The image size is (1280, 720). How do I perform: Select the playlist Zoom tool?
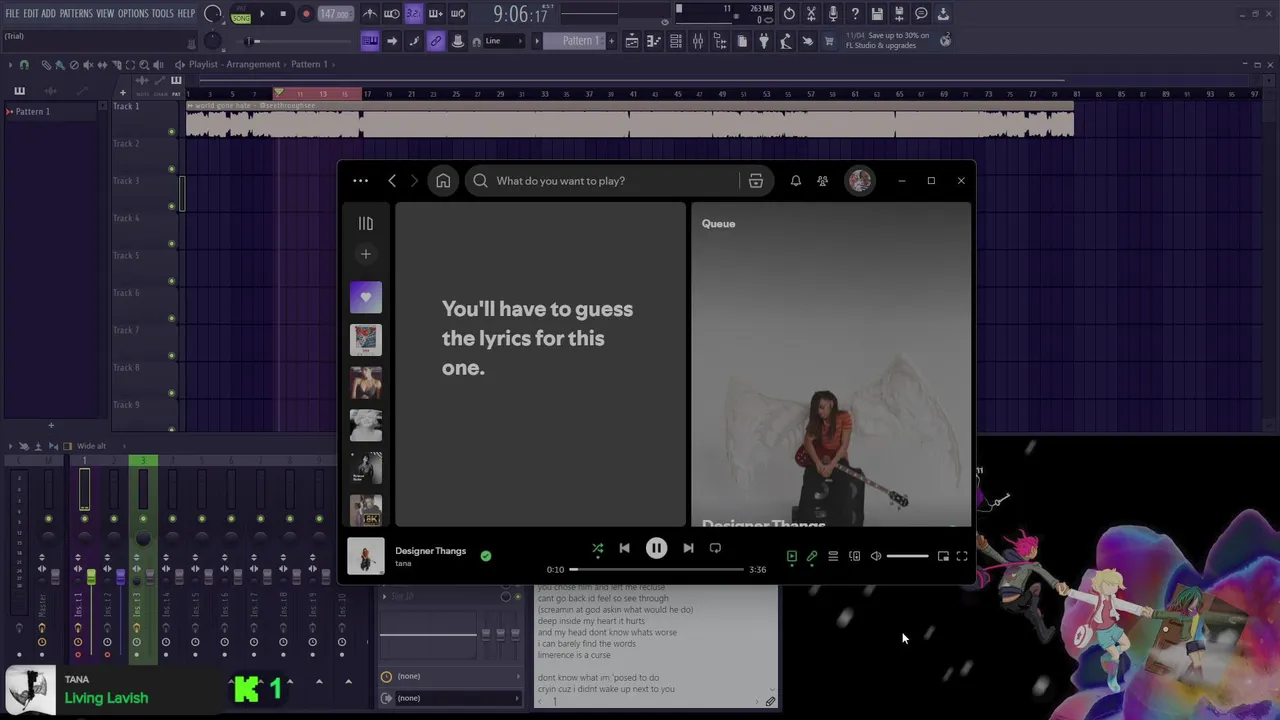pyautogui.click(x=144, y=65)
